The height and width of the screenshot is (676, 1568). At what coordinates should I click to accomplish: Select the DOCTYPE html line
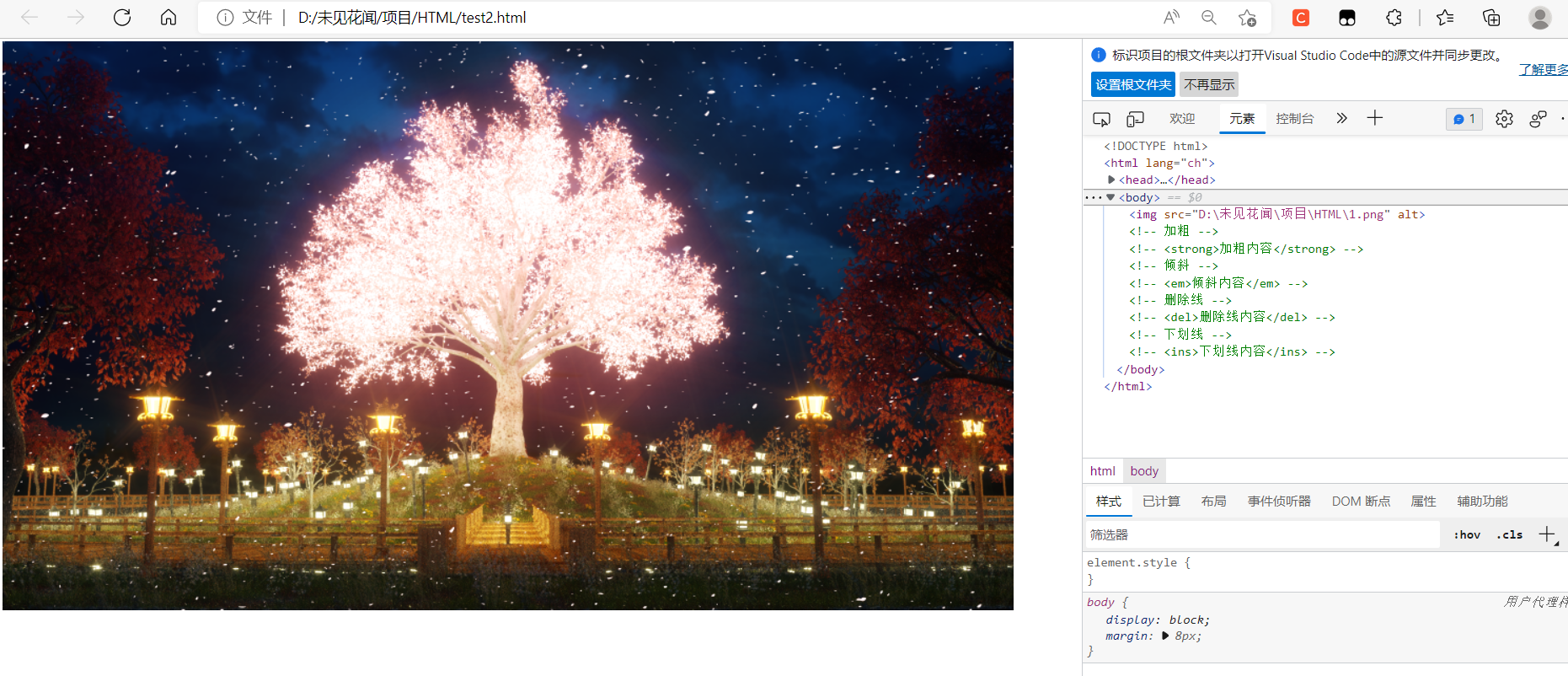pos(1155,146)
